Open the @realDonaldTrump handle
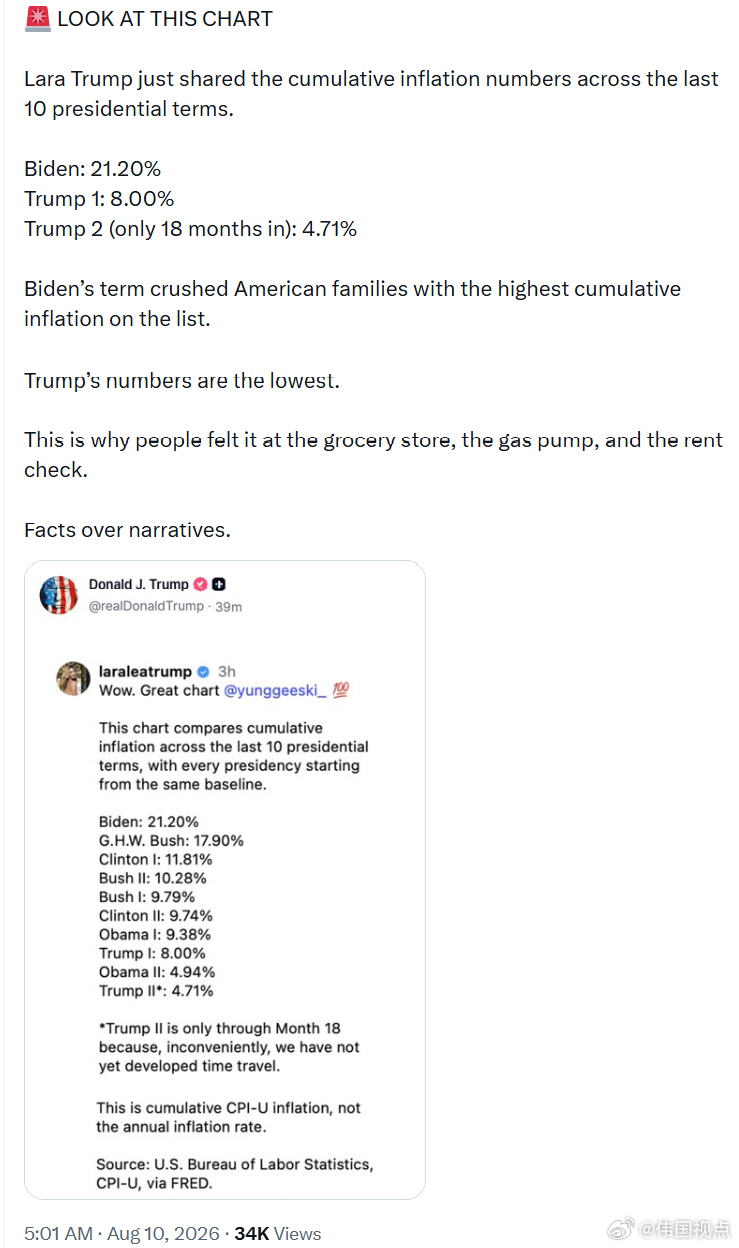Image resolution: width=739 pixels, height=1248 pixels. [x=146, y=606]
